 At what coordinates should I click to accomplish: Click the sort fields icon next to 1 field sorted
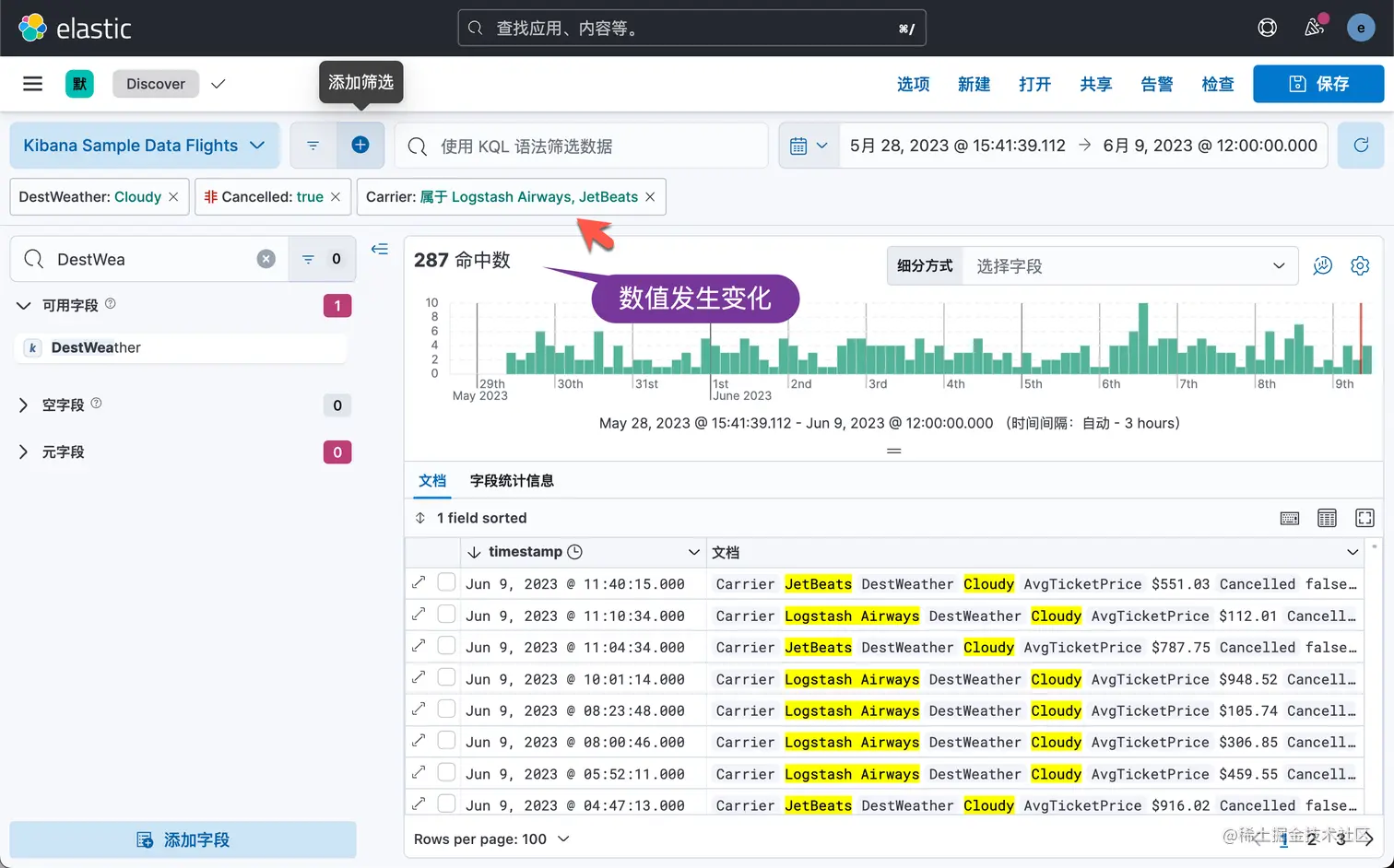(x=420, y=519)
